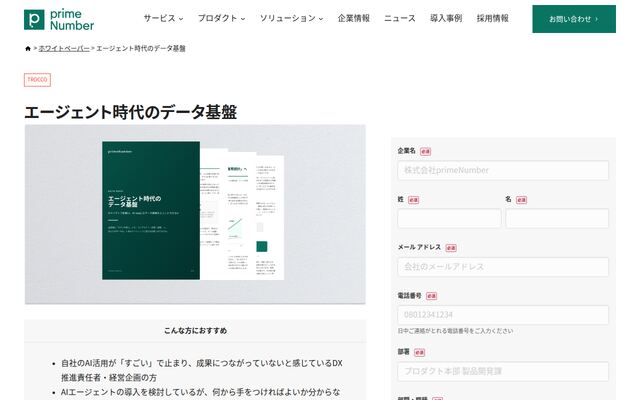Open the 採用情報 page

click(493, 18)
